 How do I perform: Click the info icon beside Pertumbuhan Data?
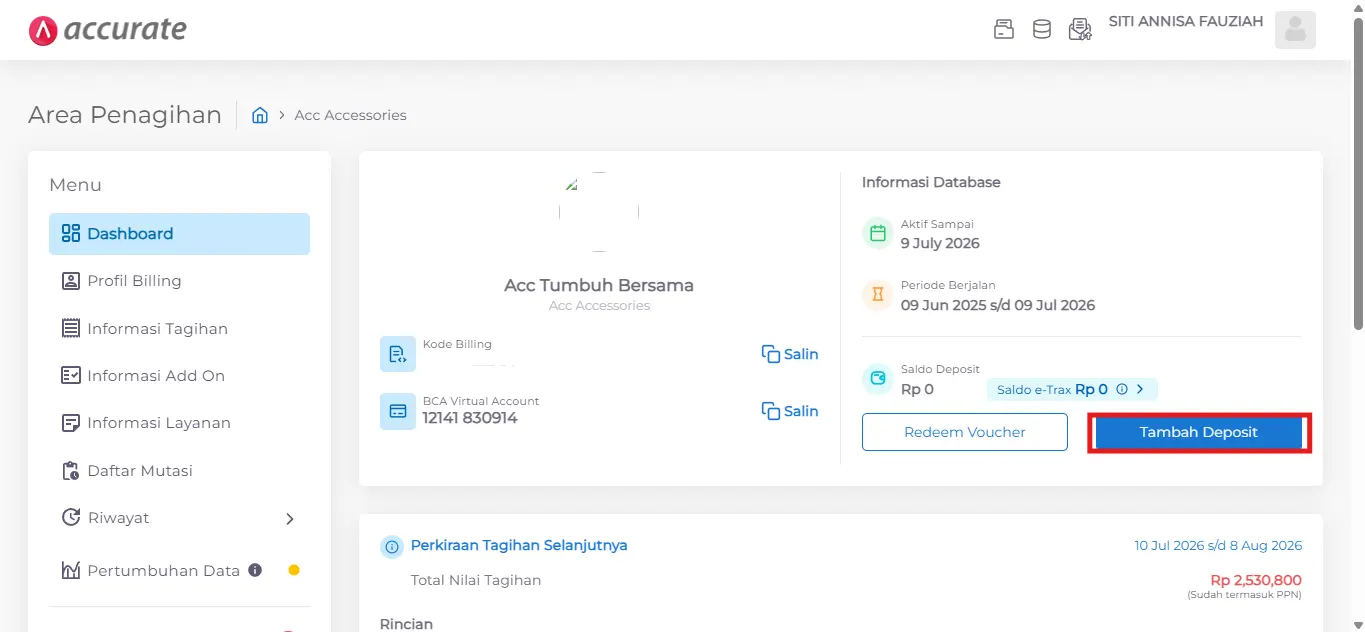pyautogui.click(x=254, y=570)
